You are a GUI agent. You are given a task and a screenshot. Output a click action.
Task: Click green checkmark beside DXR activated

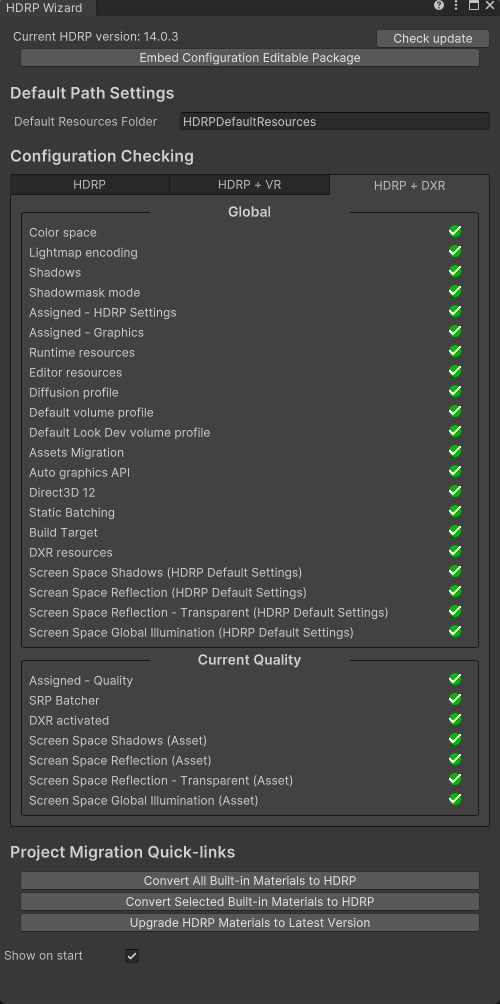pyautogui.click(x=455, y=719)
